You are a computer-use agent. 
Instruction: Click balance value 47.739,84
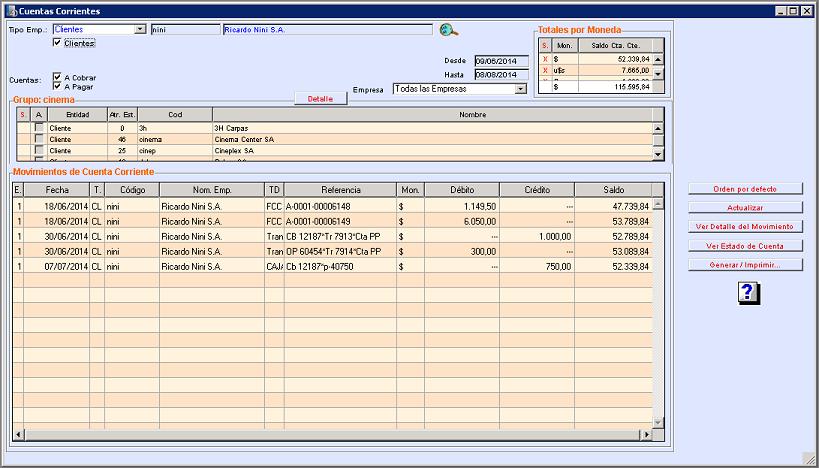(613, 206)
